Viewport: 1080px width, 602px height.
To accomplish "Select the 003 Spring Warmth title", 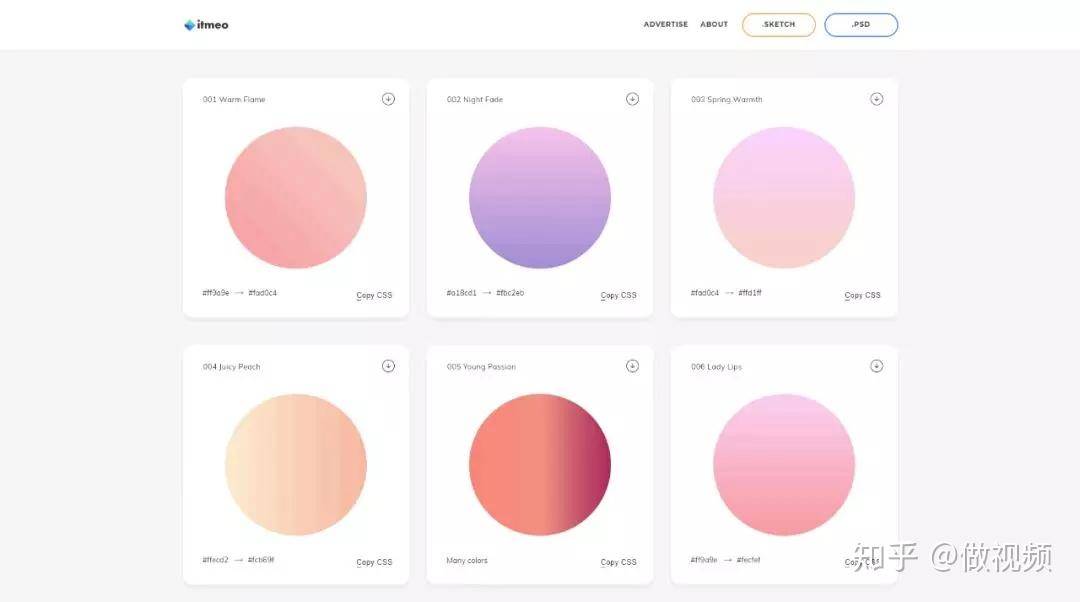I will 727,99.
